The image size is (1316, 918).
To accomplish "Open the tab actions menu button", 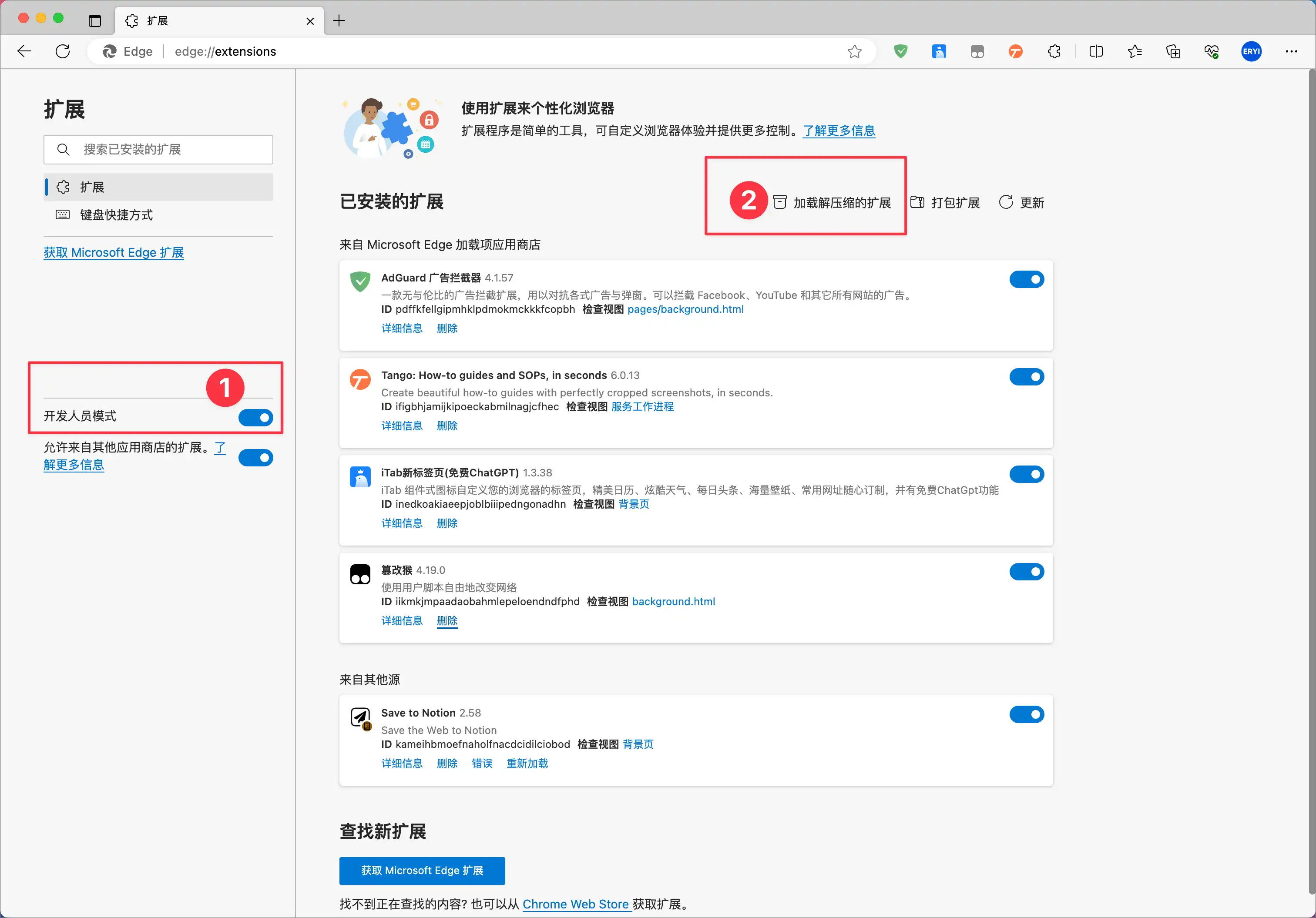I will pyautogui.click(x=94, y=21).
